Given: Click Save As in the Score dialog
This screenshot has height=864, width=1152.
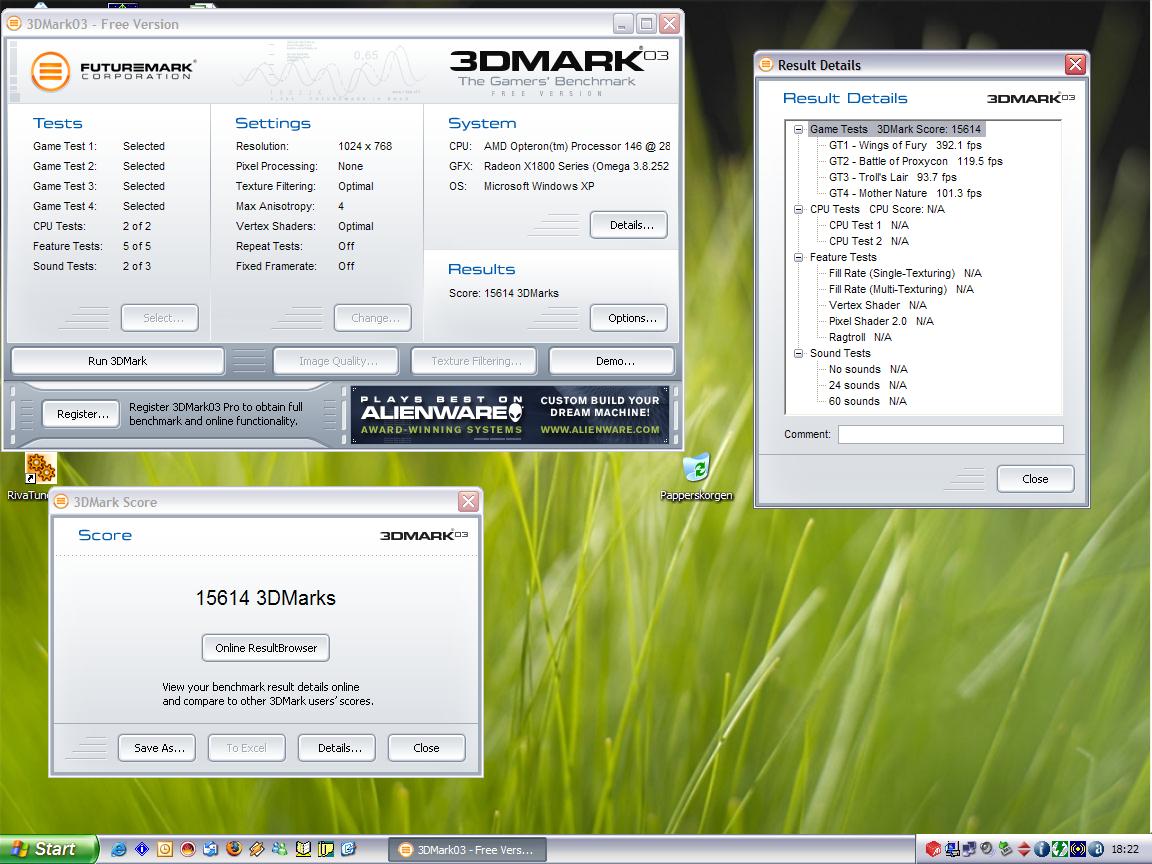Looking at the screenshot, I should coord(157,748).
